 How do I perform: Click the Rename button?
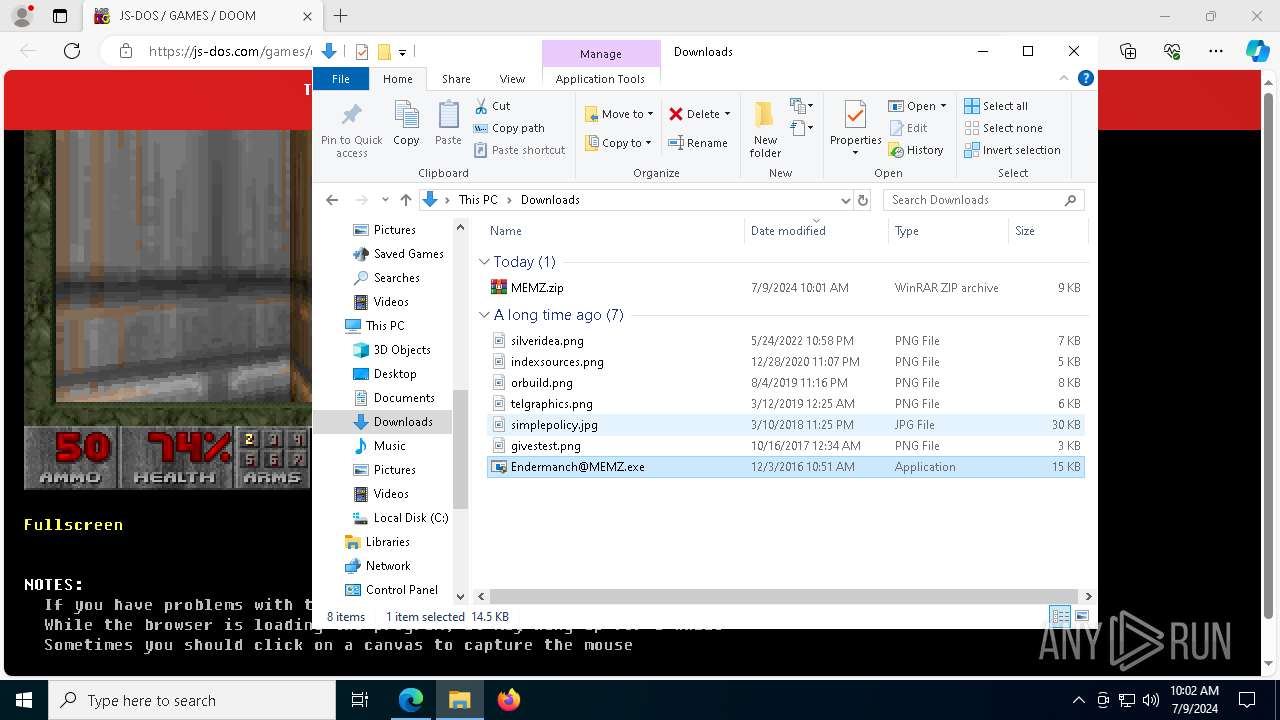click(698, 143)
